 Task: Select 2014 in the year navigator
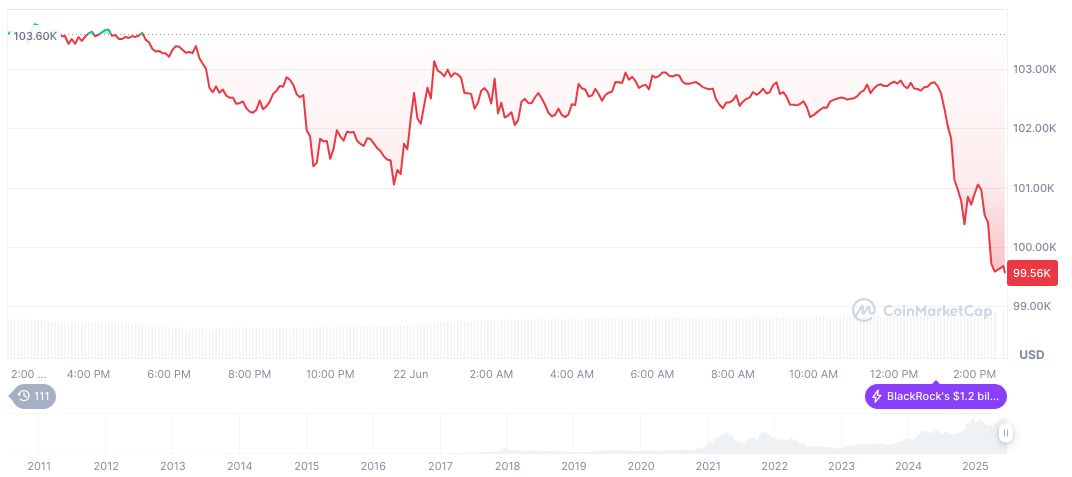point(239,466)
